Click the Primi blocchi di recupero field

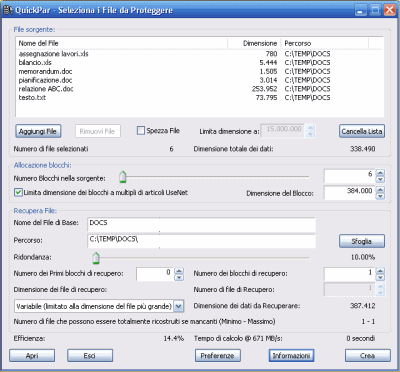point(155,274)
